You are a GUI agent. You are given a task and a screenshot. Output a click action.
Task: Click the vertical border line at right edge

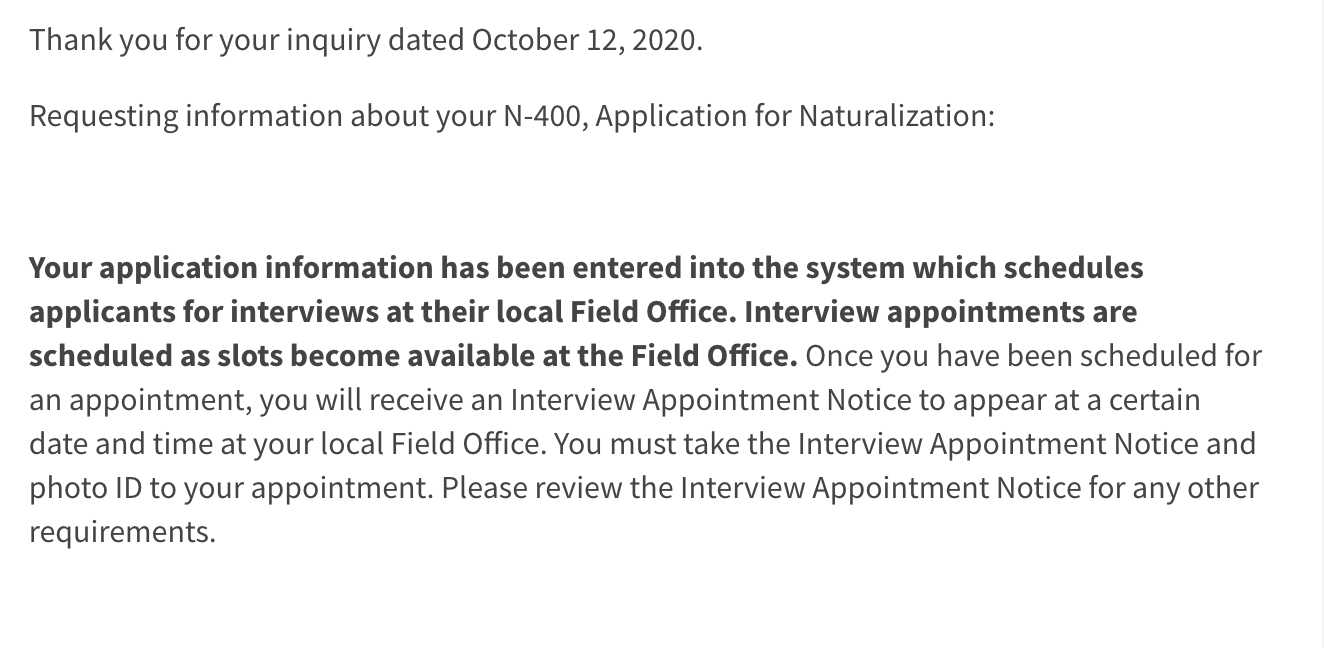(1322, 324)
